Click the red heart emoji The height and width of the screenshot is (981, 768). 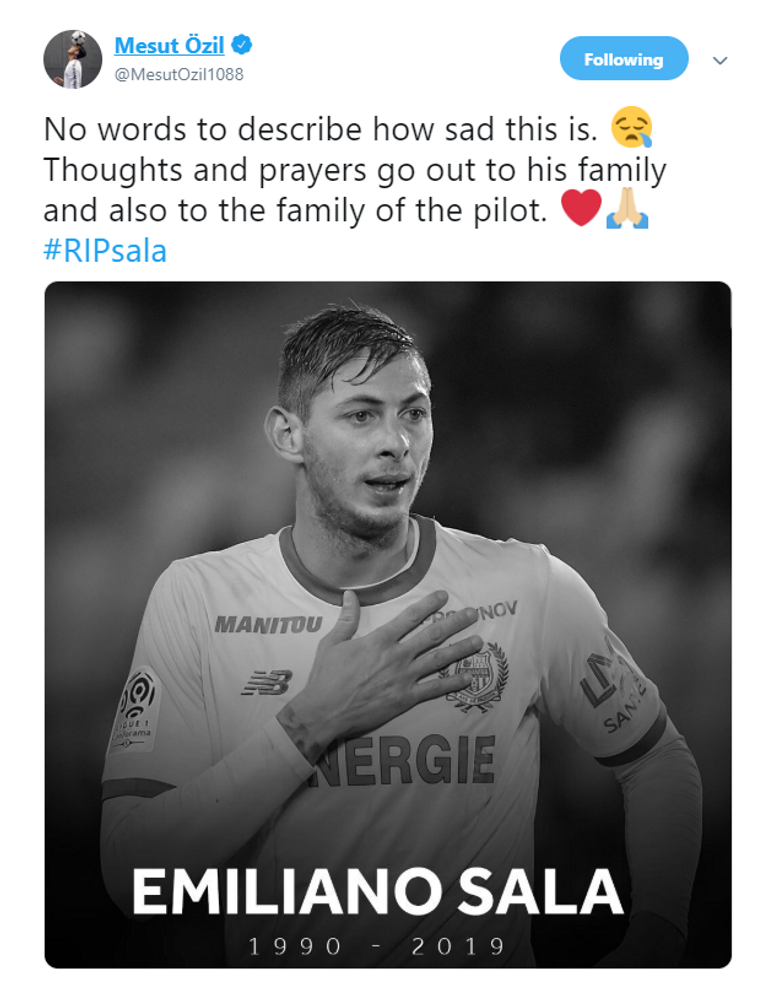coord(581,208)
